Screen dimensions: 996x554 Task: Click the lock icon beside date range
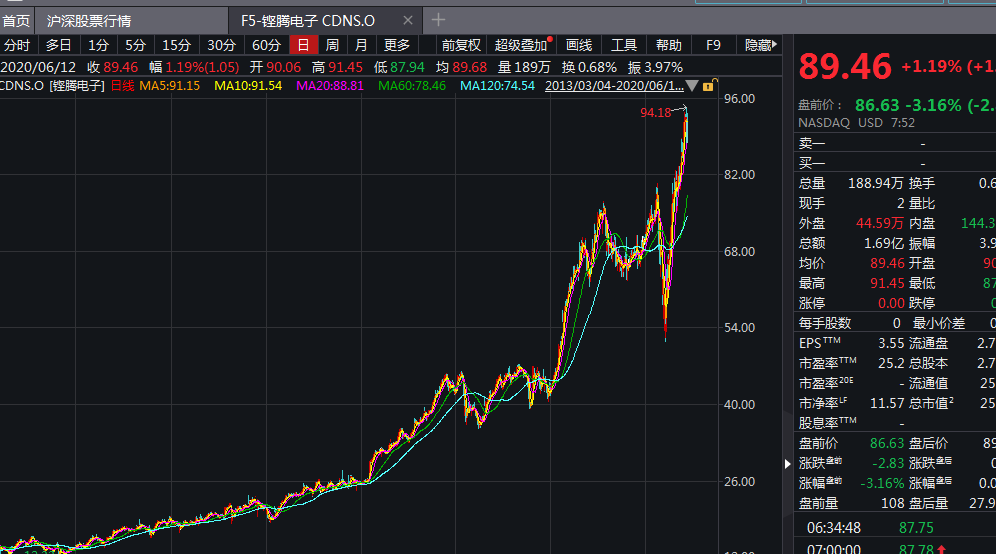point(708,86)
